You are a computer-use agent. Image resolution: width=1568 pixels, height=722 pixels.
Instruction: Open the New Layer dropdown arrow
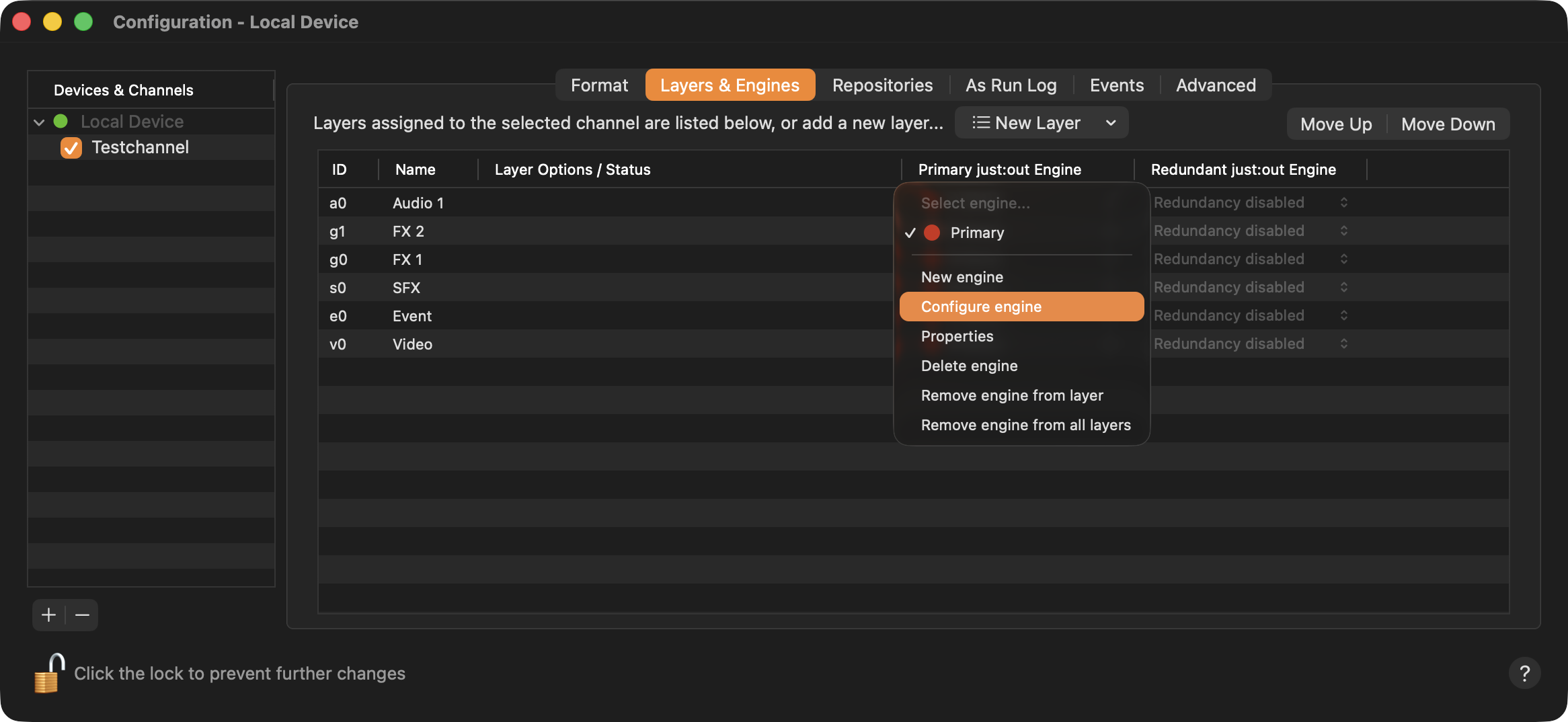click(1111, 122)
